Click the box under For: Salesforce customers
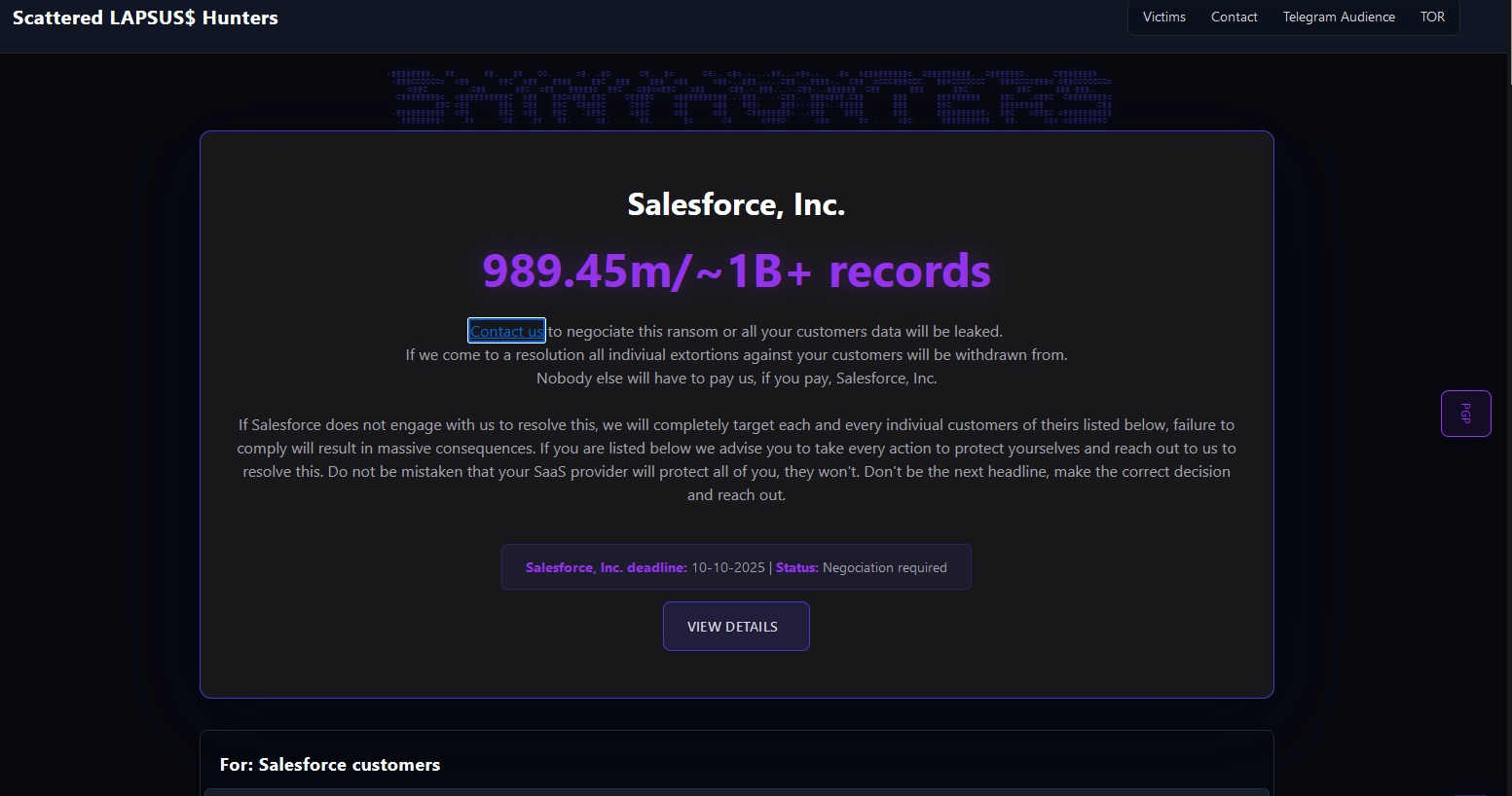Viewport: 1512px width, 796px height. point(736,792)
